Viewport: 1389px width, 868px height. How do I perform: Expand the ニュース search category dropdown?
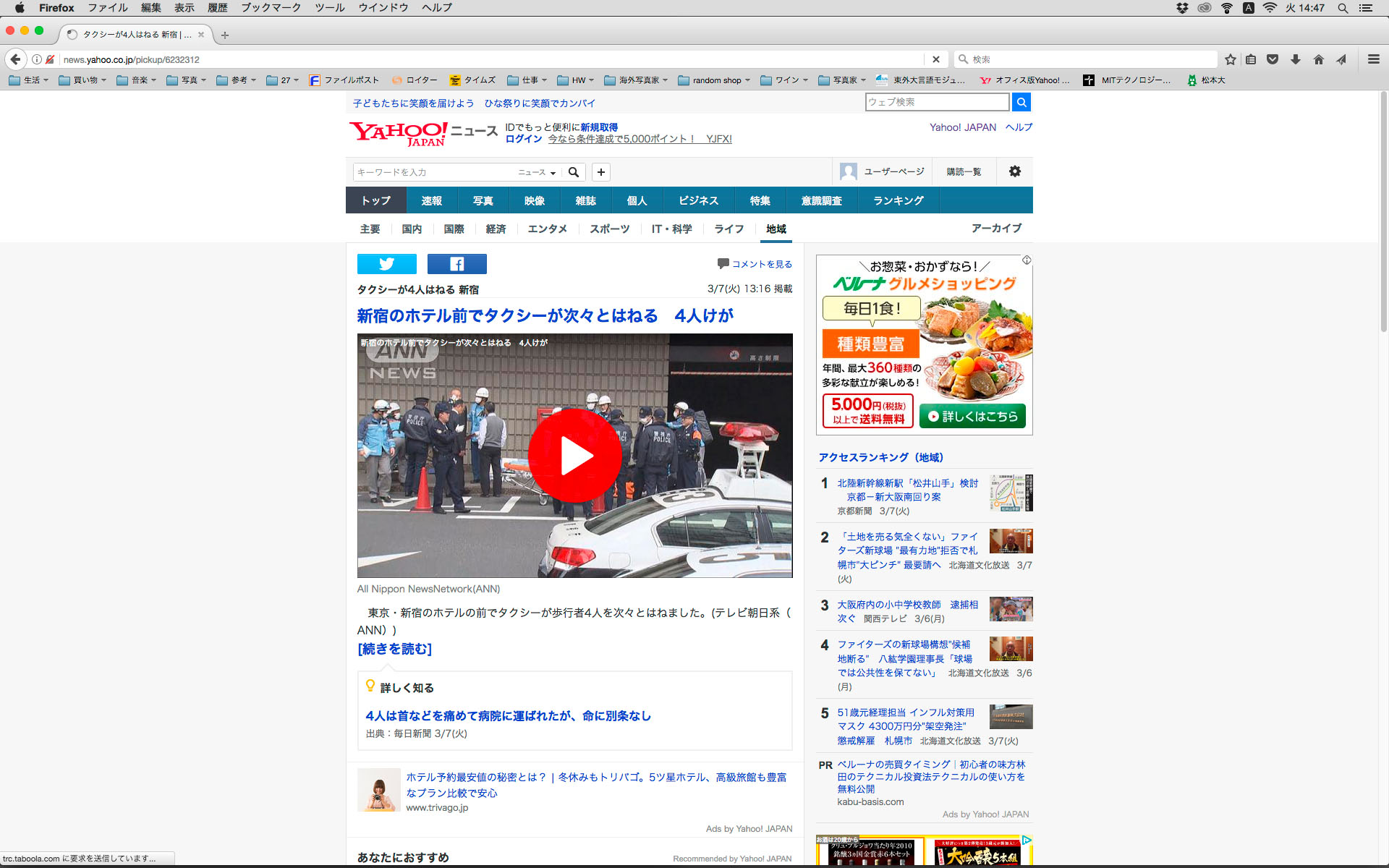[x=537, y=172]
